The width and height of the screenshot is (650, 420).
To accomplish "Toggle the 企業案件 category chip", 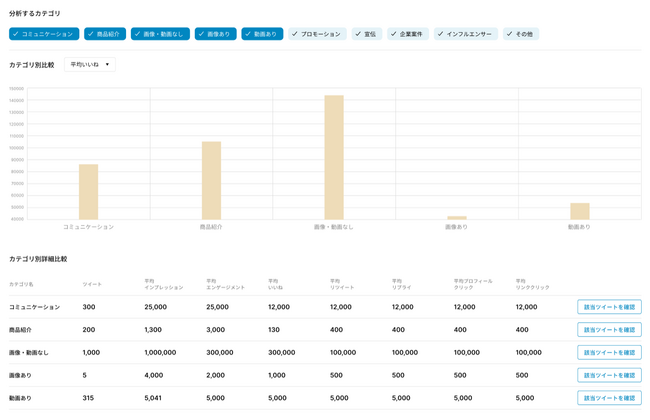I will tap(407, 34).
